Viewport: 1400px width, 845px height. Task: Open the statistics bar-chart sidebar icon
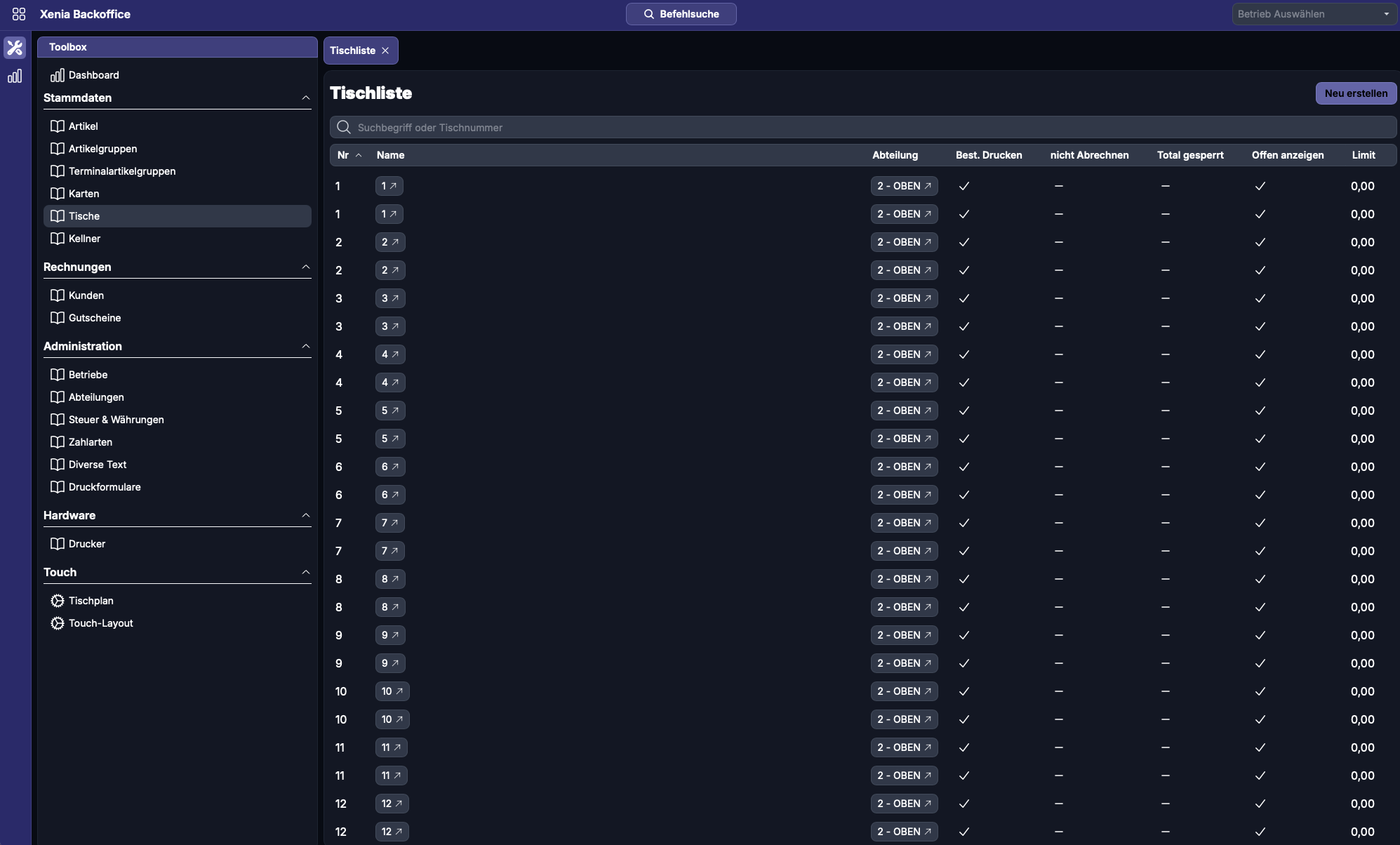click(15, 76)
